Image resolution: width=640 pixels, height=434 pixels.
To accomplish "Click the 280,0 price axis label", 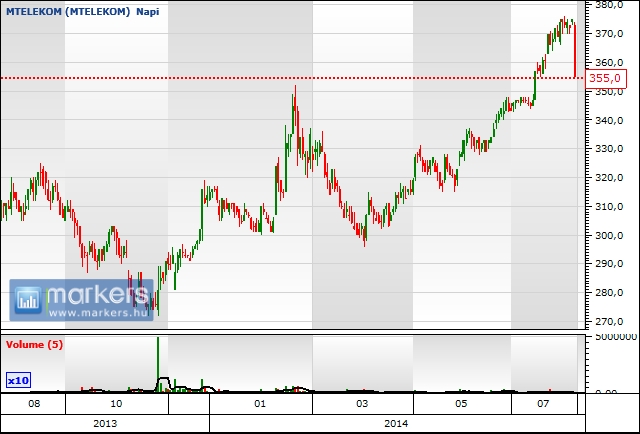I will (610, 293).
